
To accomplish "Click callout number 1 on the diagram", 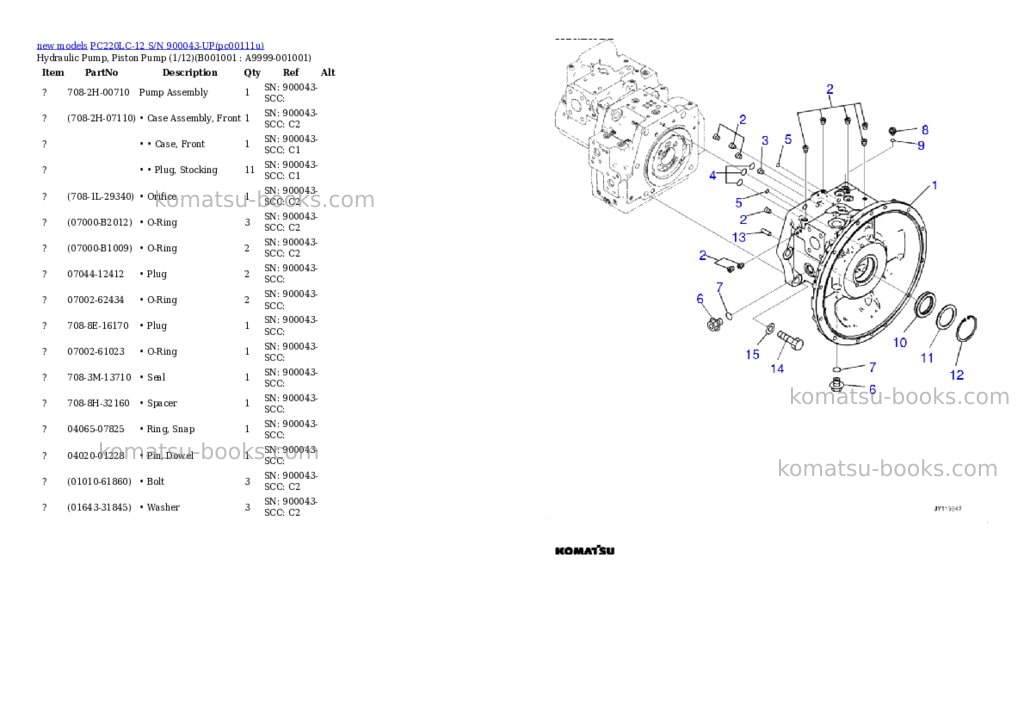I will click(935, 185).
